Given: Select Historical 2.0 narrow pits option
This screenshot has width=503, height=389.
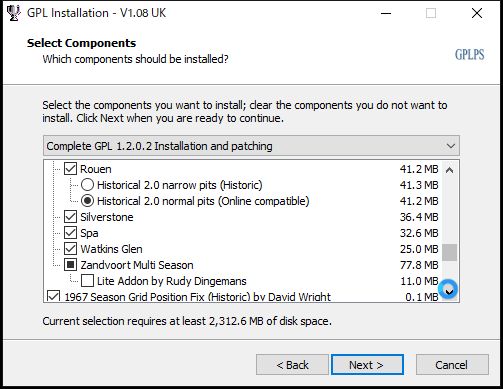Looking at the screenshot, I should point(87,185).
